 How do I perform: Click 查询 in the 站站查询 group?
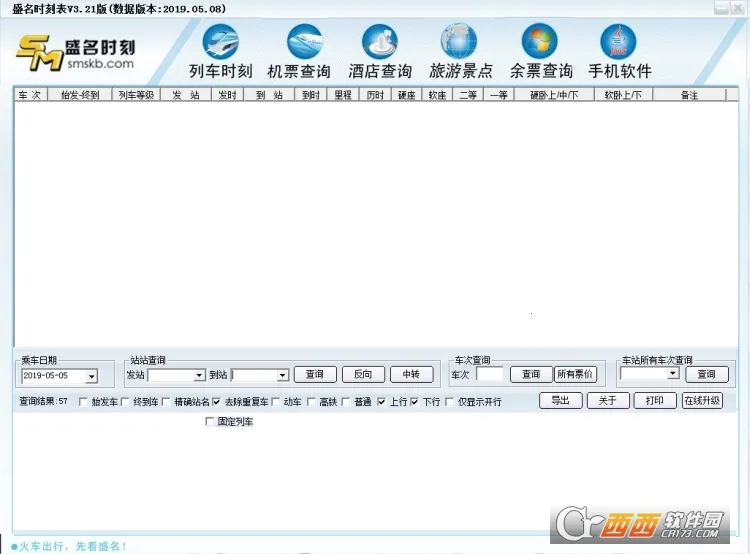[315, 374]
